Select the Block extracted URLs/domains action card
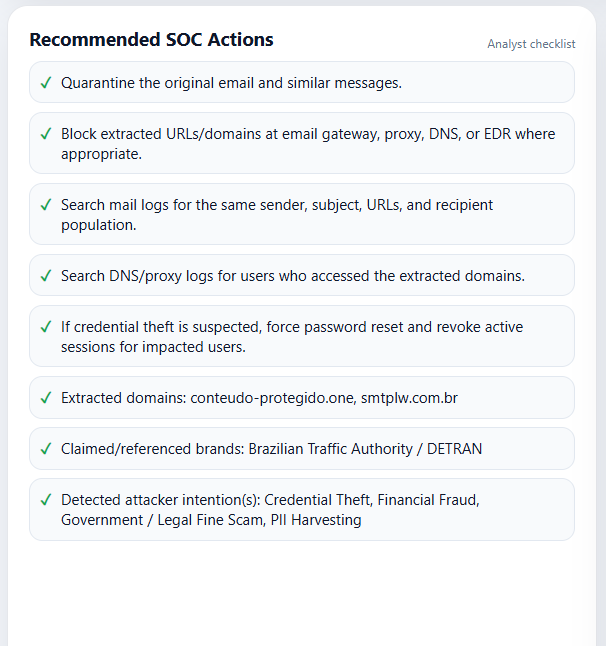This screenshot has height=646, width=606. click(302, 143)
